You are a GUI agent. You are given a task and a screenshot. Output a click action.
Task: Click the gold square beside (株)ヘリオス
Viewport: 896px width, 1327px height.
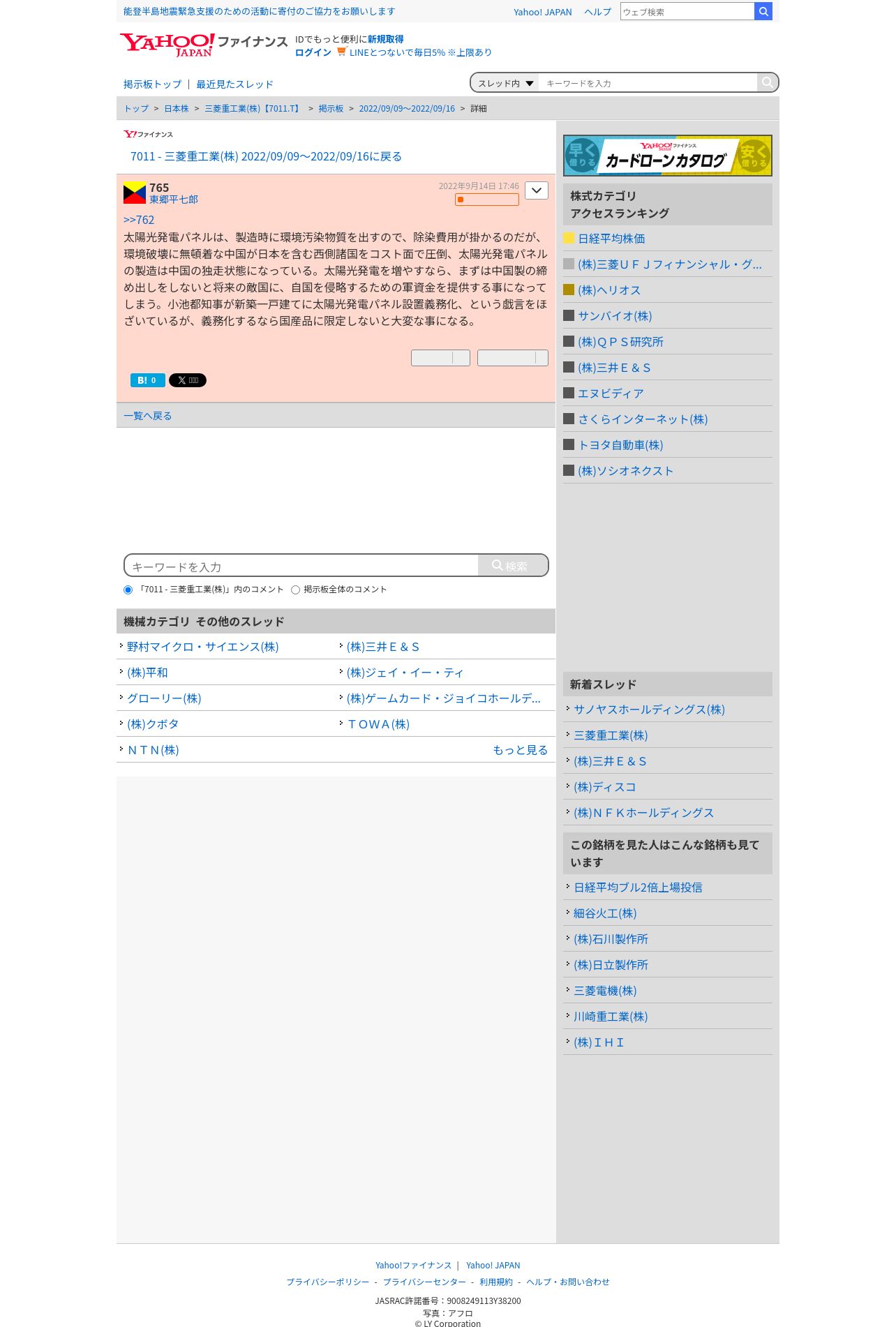[x=569, y=290]
